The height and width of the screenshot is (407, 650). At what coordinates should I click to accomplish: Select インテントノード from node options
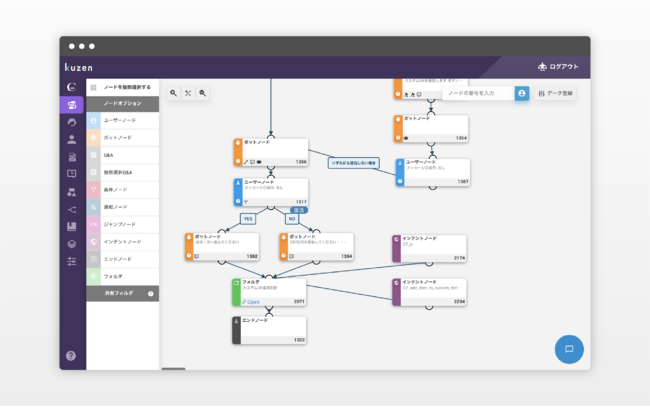tap(123, 242)
